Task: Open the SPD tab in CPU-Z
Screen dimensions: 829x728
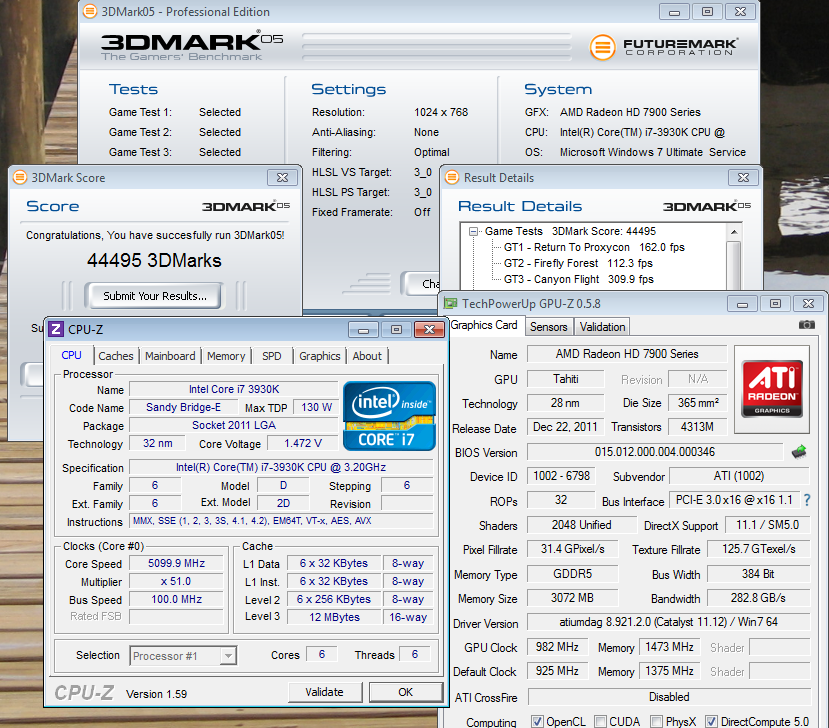Action: point(272,356)
